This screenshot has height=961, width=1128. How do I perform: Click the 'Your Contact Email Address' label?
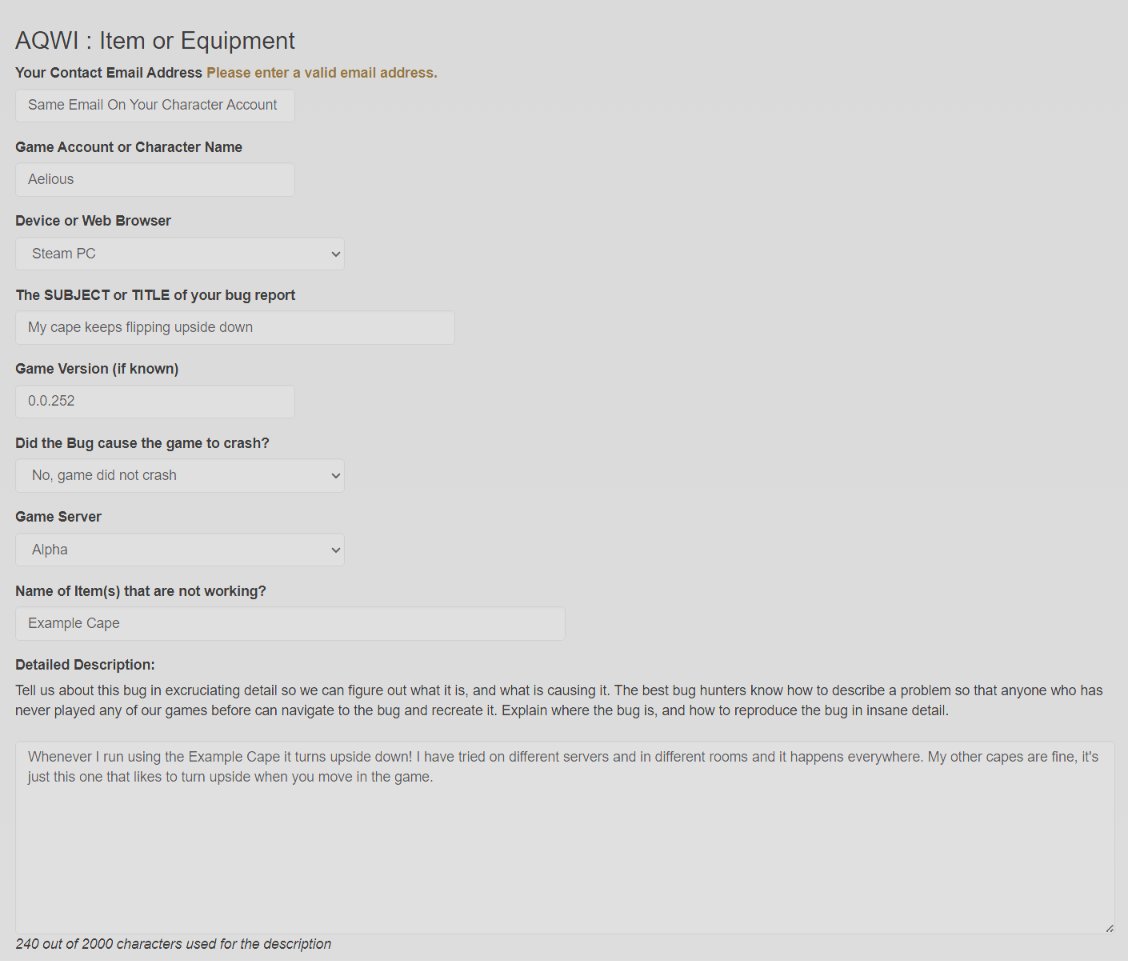(x=109, y=73)
